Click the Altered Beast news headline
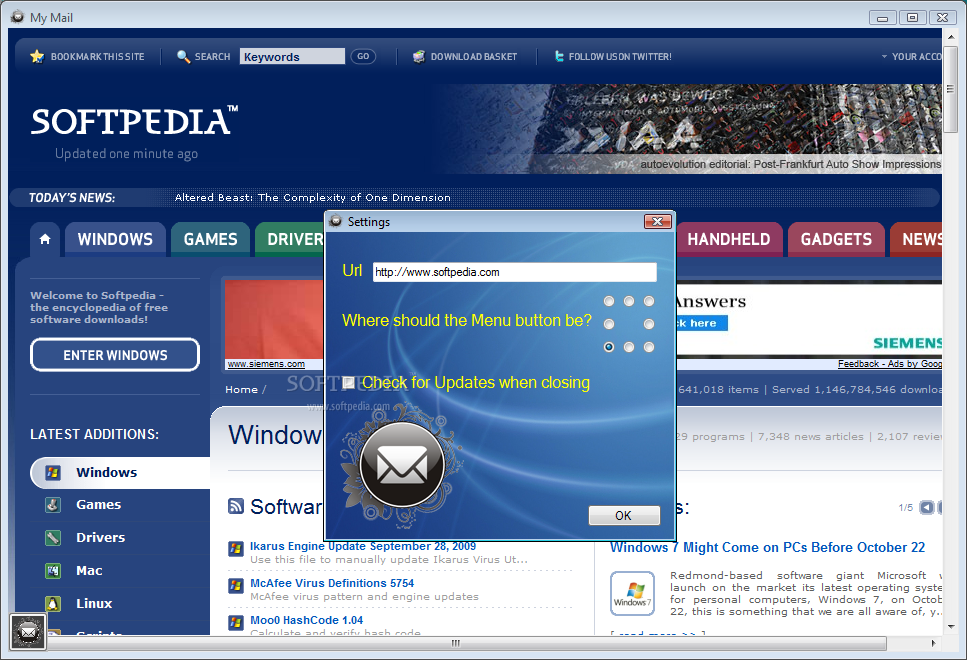The height and width of the screenshot is (660, 967). pyautogui.click(x=313, y=197)
